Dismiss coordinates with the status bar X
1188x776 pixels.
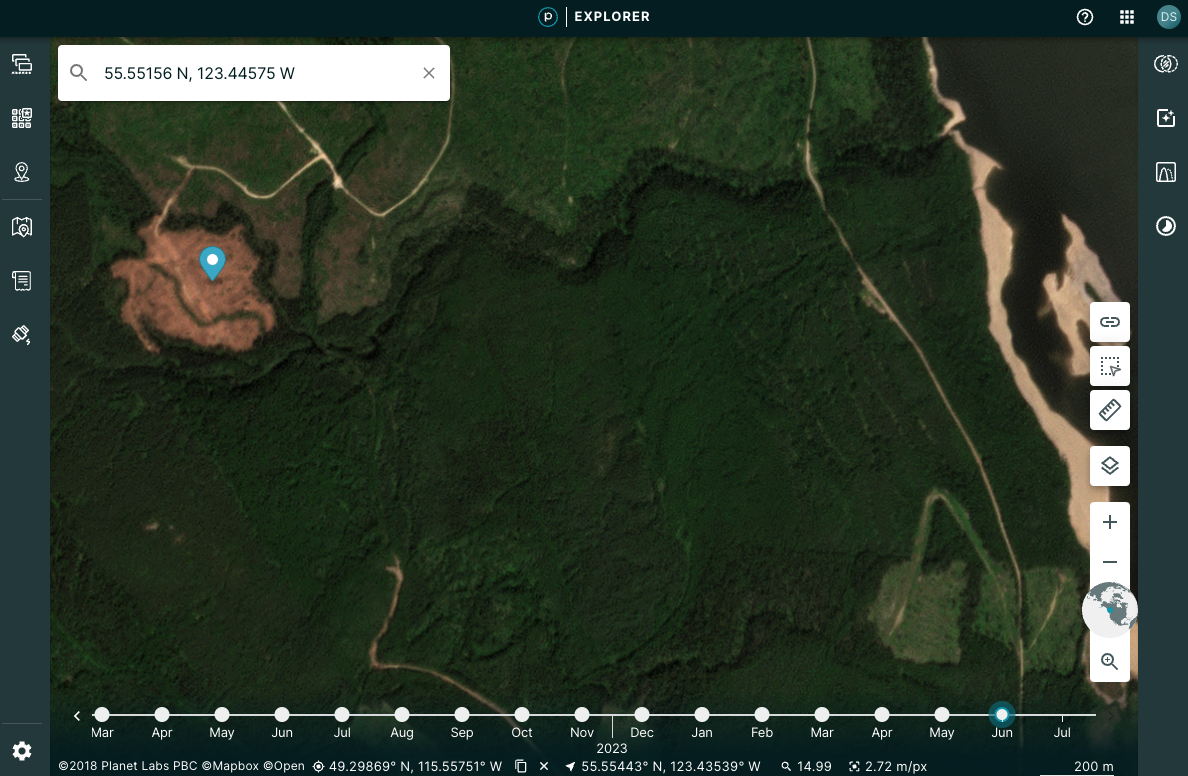coord(544,766)
